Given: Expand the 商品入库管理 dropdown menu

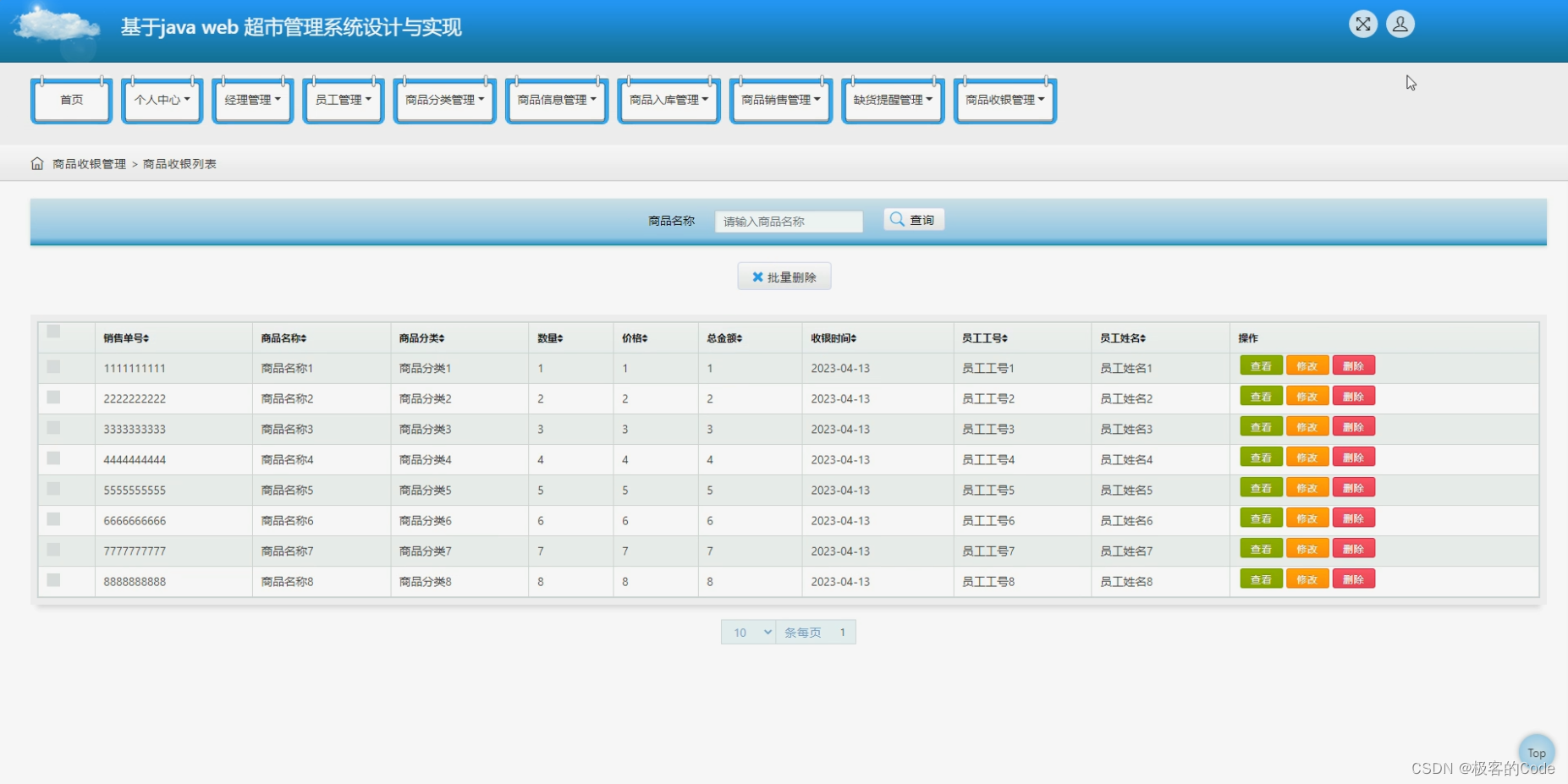Looking at the screenshot, I should pos(668,100).
